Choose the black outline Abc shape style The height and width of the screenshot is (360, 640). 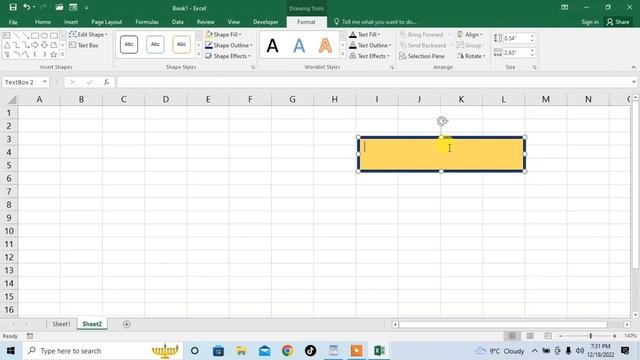pyautogui.click(x=129, y=44)
